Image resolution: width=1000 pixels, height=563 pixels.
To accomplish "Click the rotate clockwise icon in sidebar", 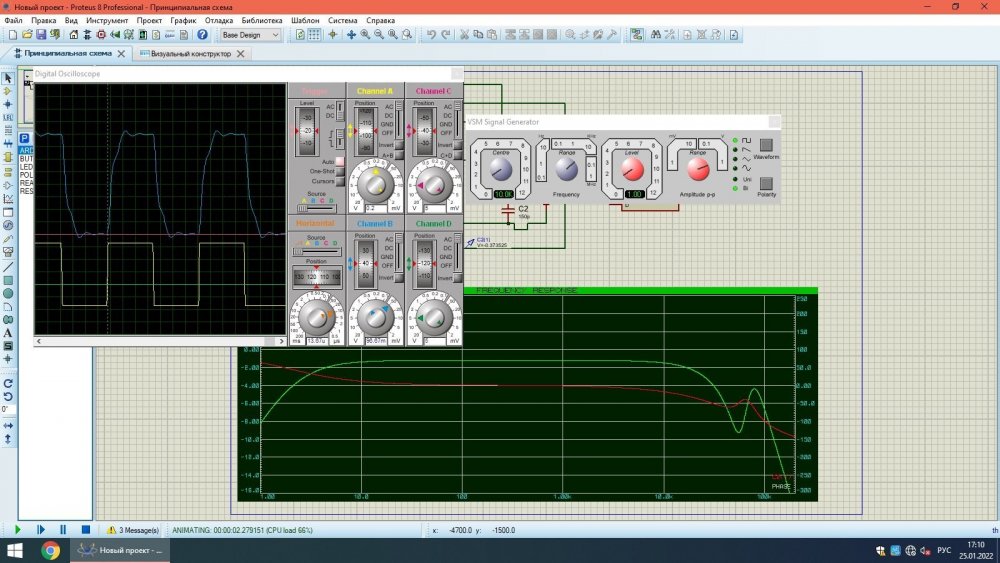I will pos(8,383).
